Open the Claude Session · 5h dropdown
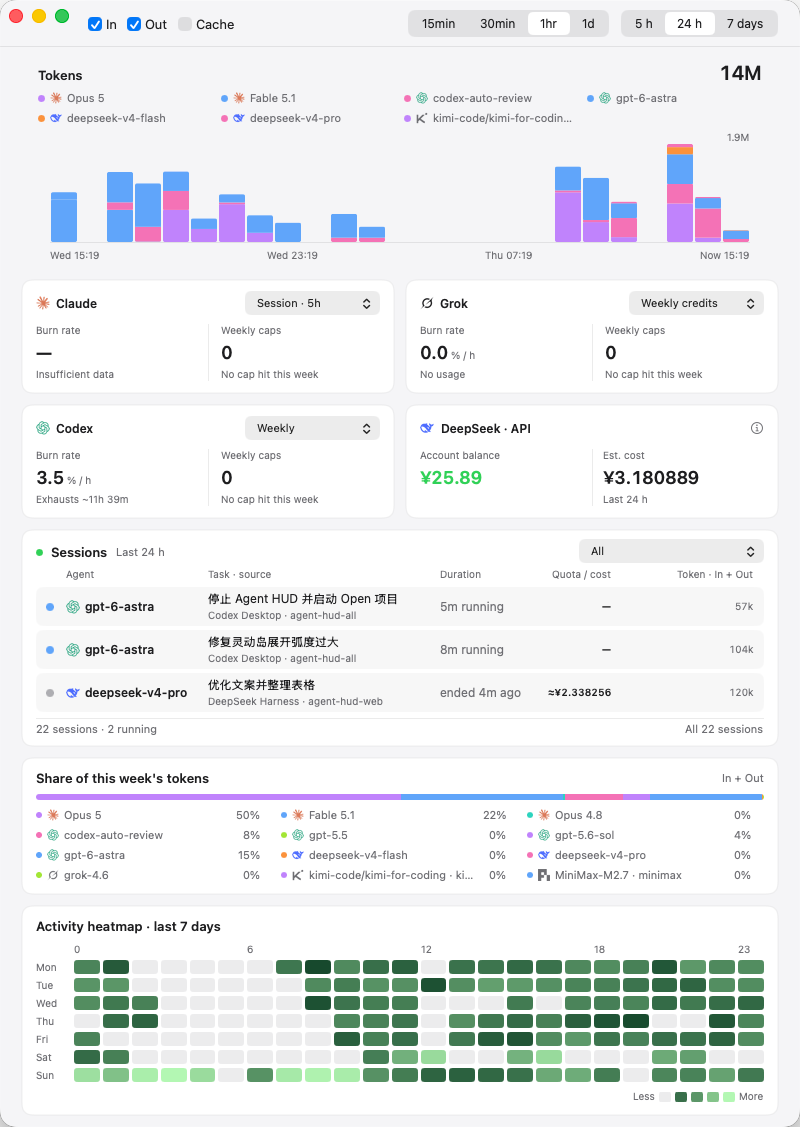The height and width of the screenshot is (1127, 800). [312, 303]
